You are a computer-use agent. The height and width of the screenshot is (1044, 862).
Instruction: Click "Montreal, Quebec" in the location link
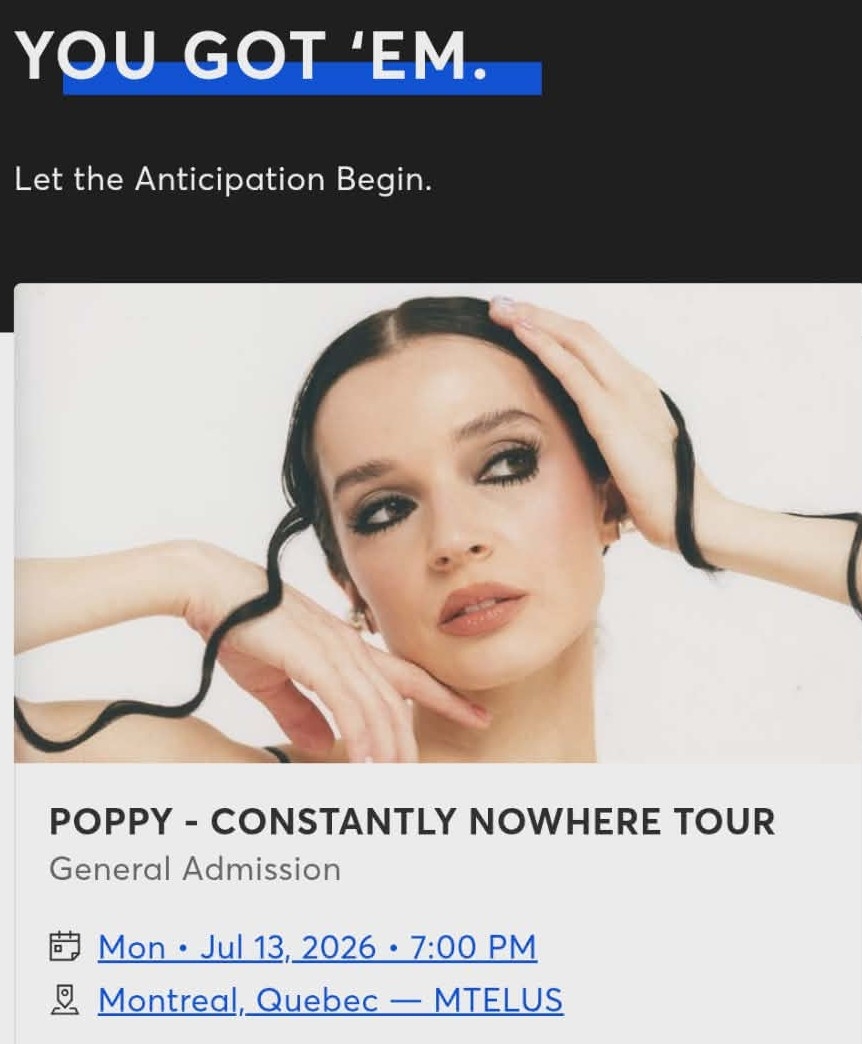[x=238, y=1000]
